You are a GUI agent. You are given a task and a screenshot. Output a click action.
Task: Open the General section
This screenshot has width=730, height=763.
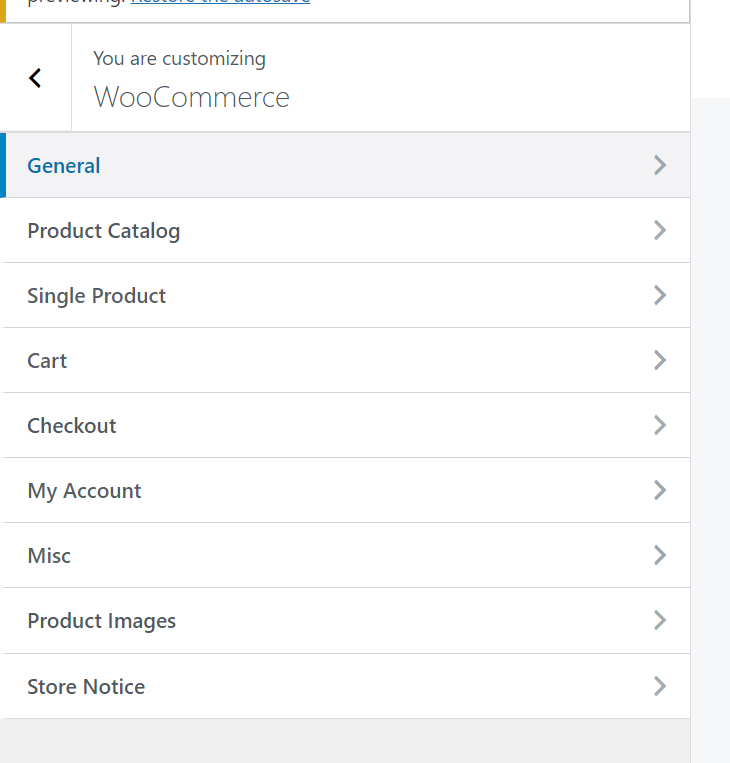click(64, 166)
